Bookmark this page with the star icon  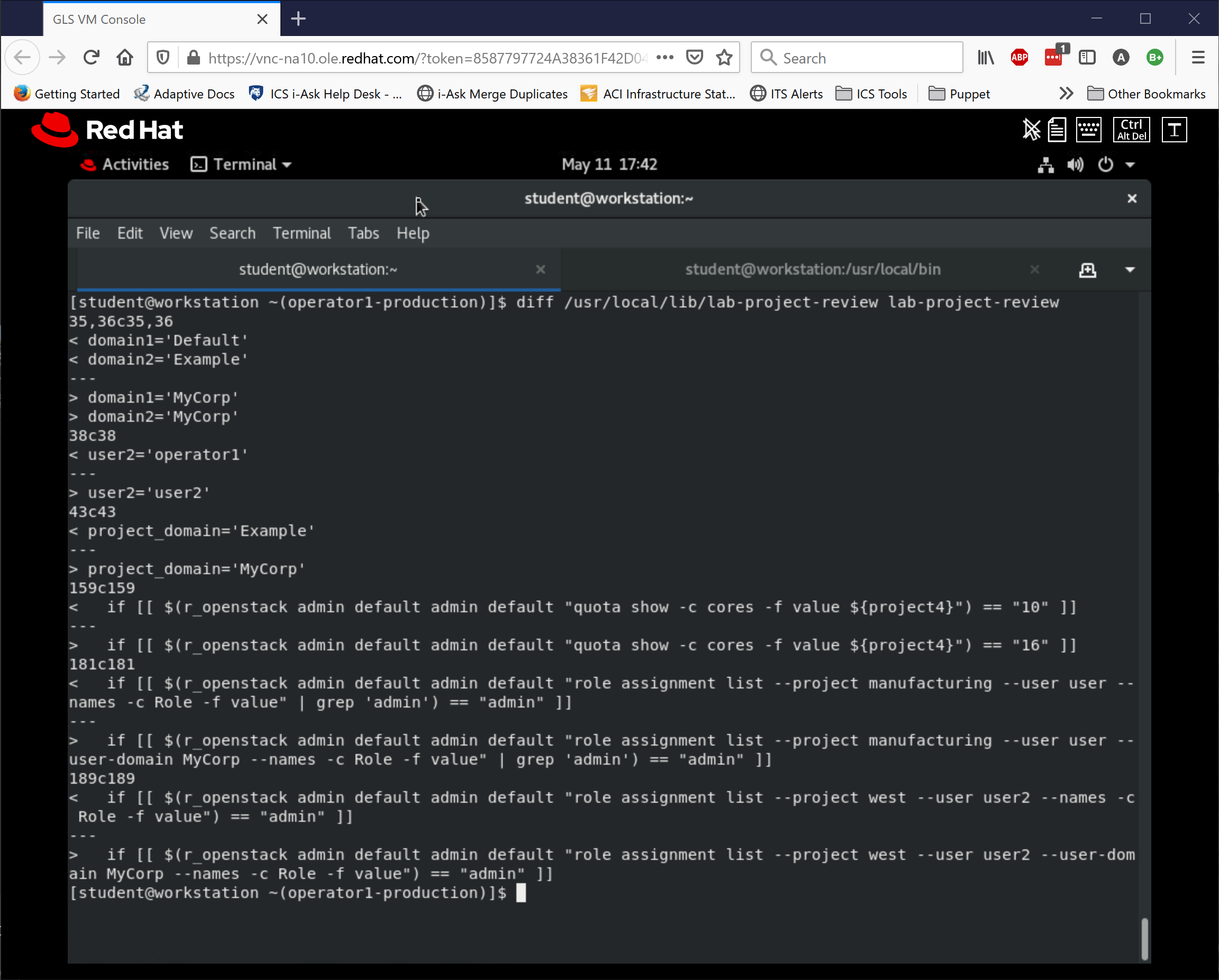724,57
